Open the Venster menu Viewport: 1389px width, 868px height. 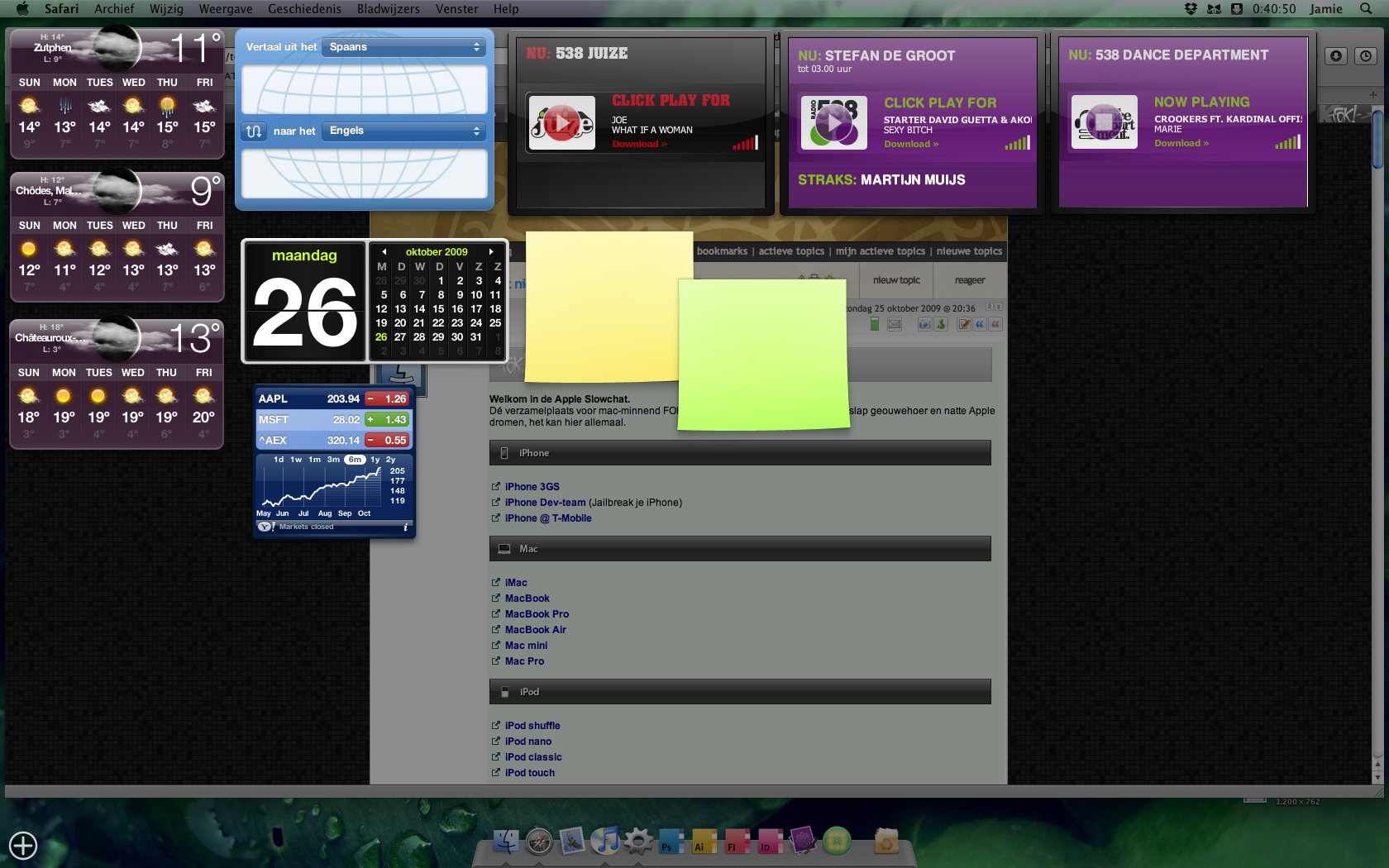tap(457, 9)
